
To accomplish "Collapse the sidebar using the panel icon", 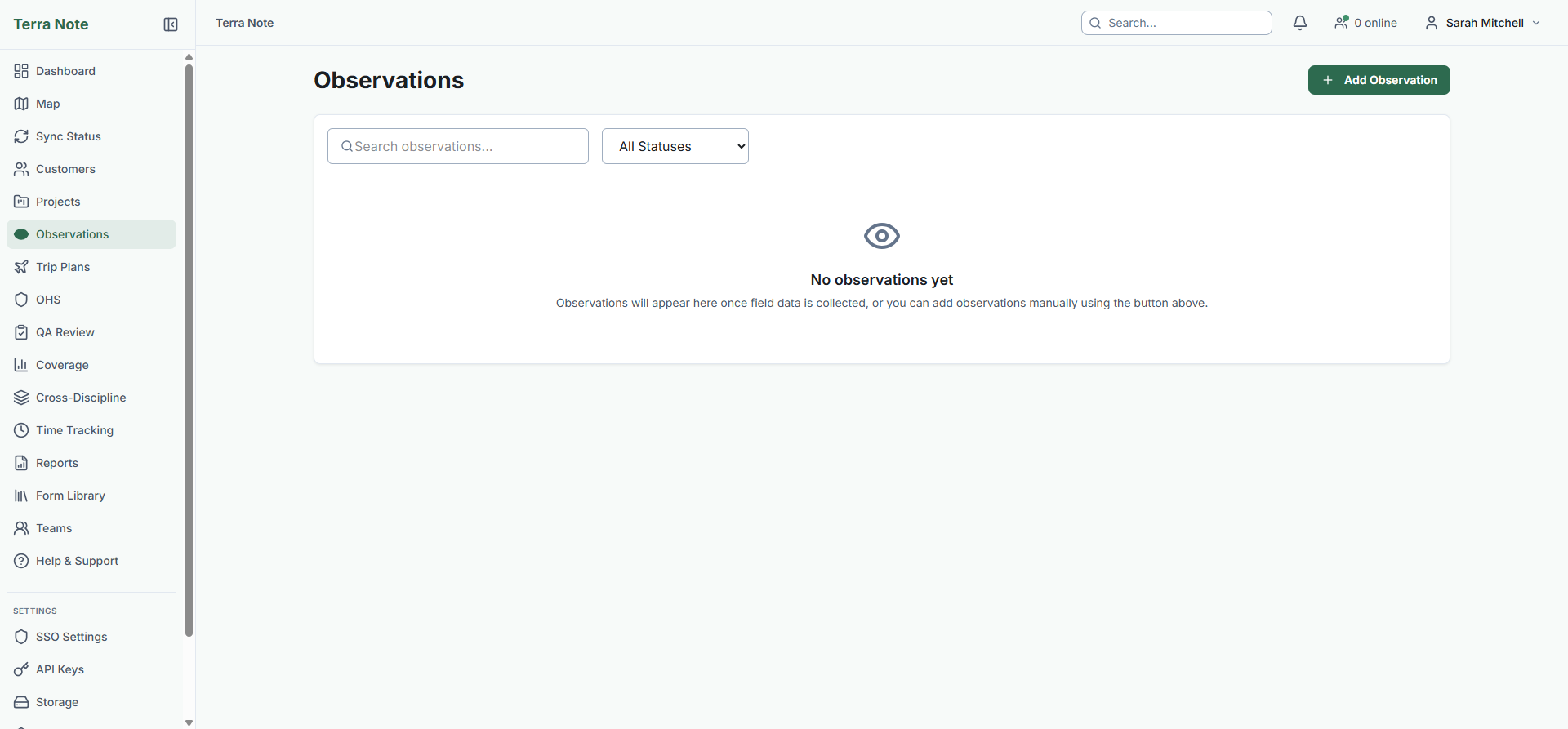I will [171, 24].
